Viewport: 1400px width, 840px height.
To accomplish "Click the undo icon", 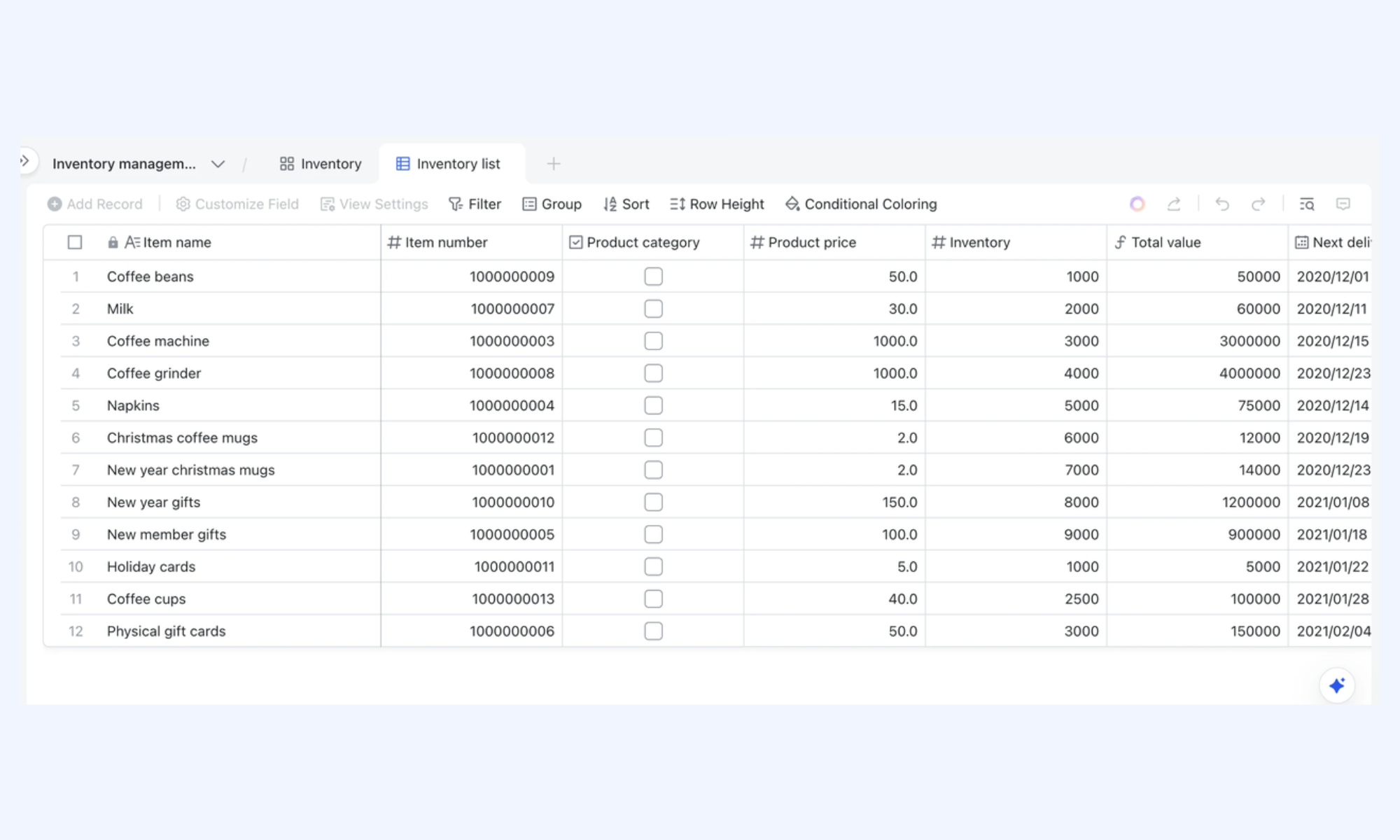I will point(1222,204).
